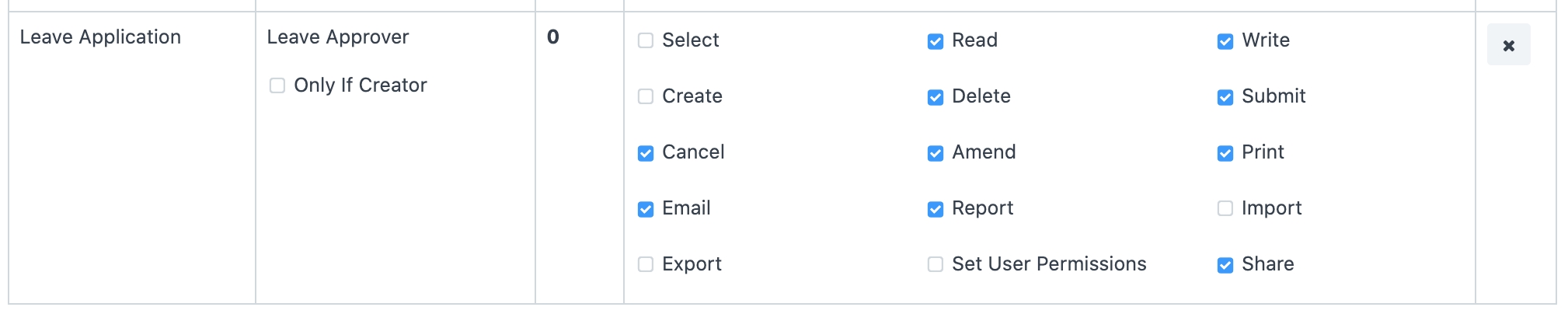Turn off the Email permission
Screen dimensions: 1568x314
click(x=646, y=208)
